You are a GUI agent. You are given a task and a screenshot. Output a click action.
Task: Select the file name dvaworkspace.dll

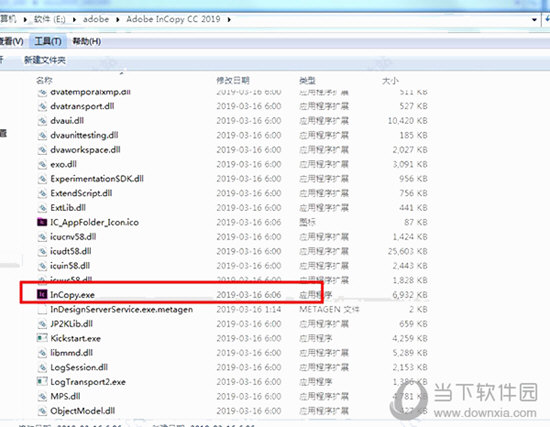coord(85,150)
